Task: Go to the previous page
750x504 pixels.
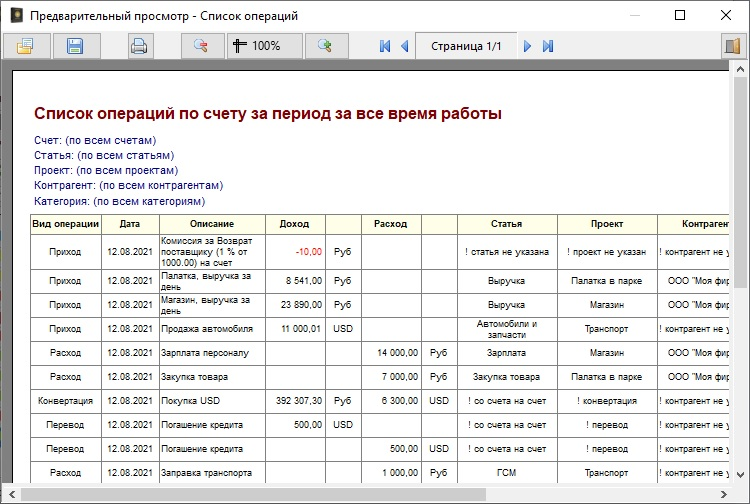Action: (405, 46)
